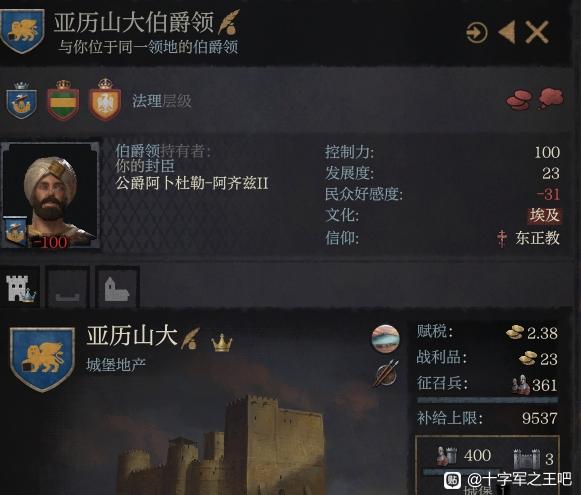Click the red coins tax icon
Image resolution: width=581 pixels, height=495 pixels.
pos(519,99)
